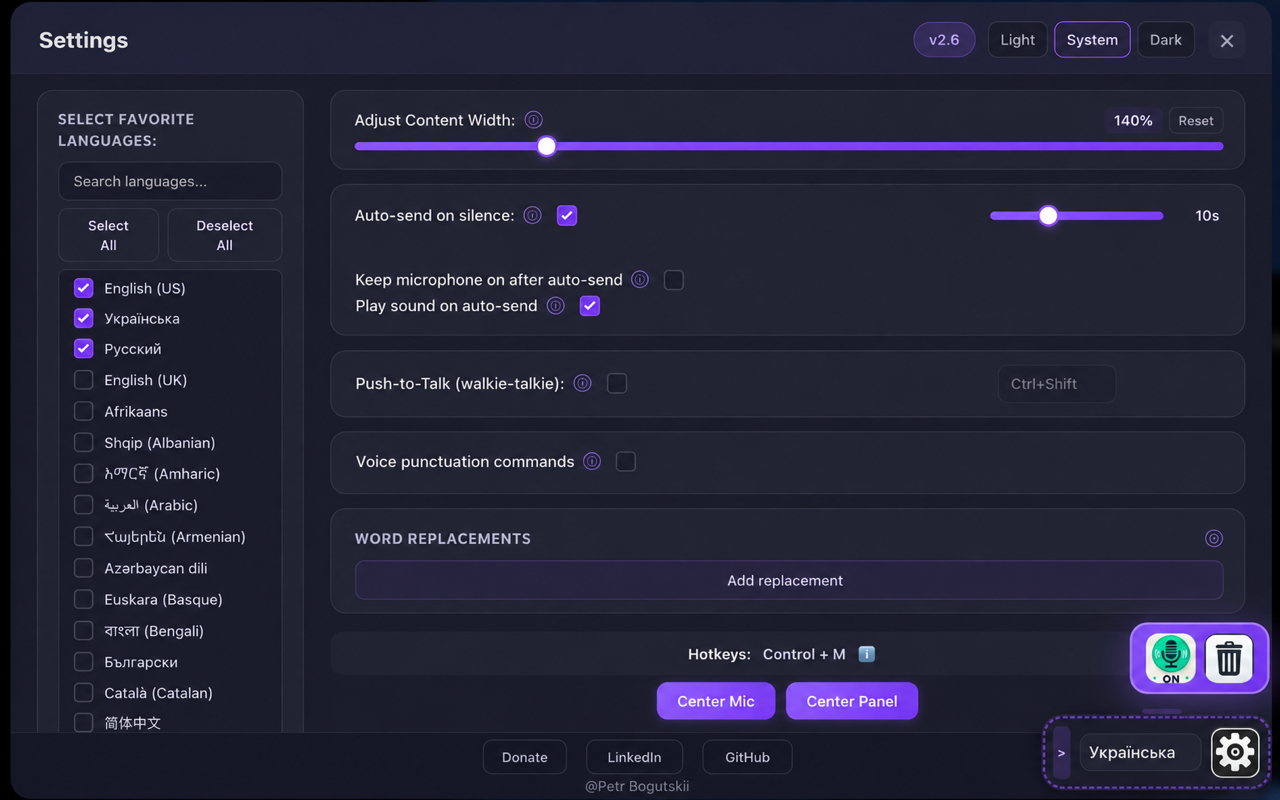The height and width of the screenshot is (800, 1280).
Task: Click the Search languages input field
Action: coord(170,181)
